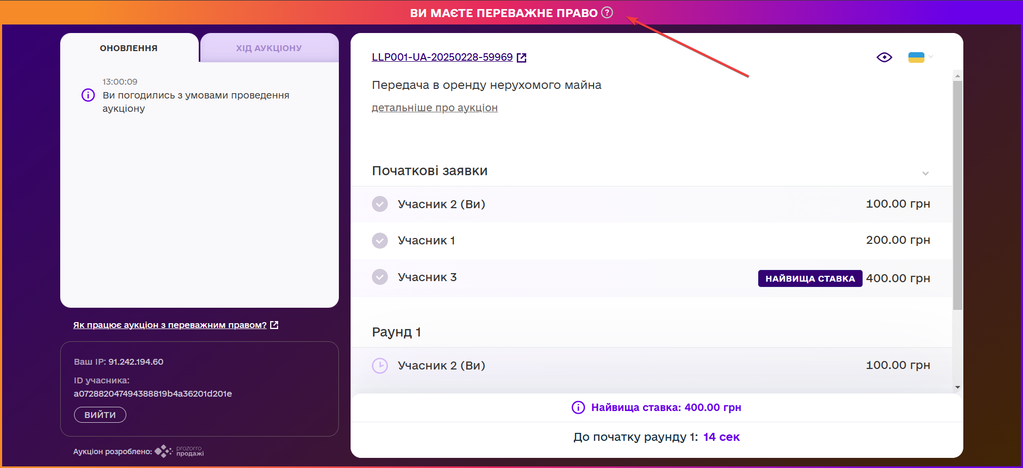The image size is (1023, 468).
Task: Open auction link LLP001-UA-20250228-59969
Action: (442, 58)
